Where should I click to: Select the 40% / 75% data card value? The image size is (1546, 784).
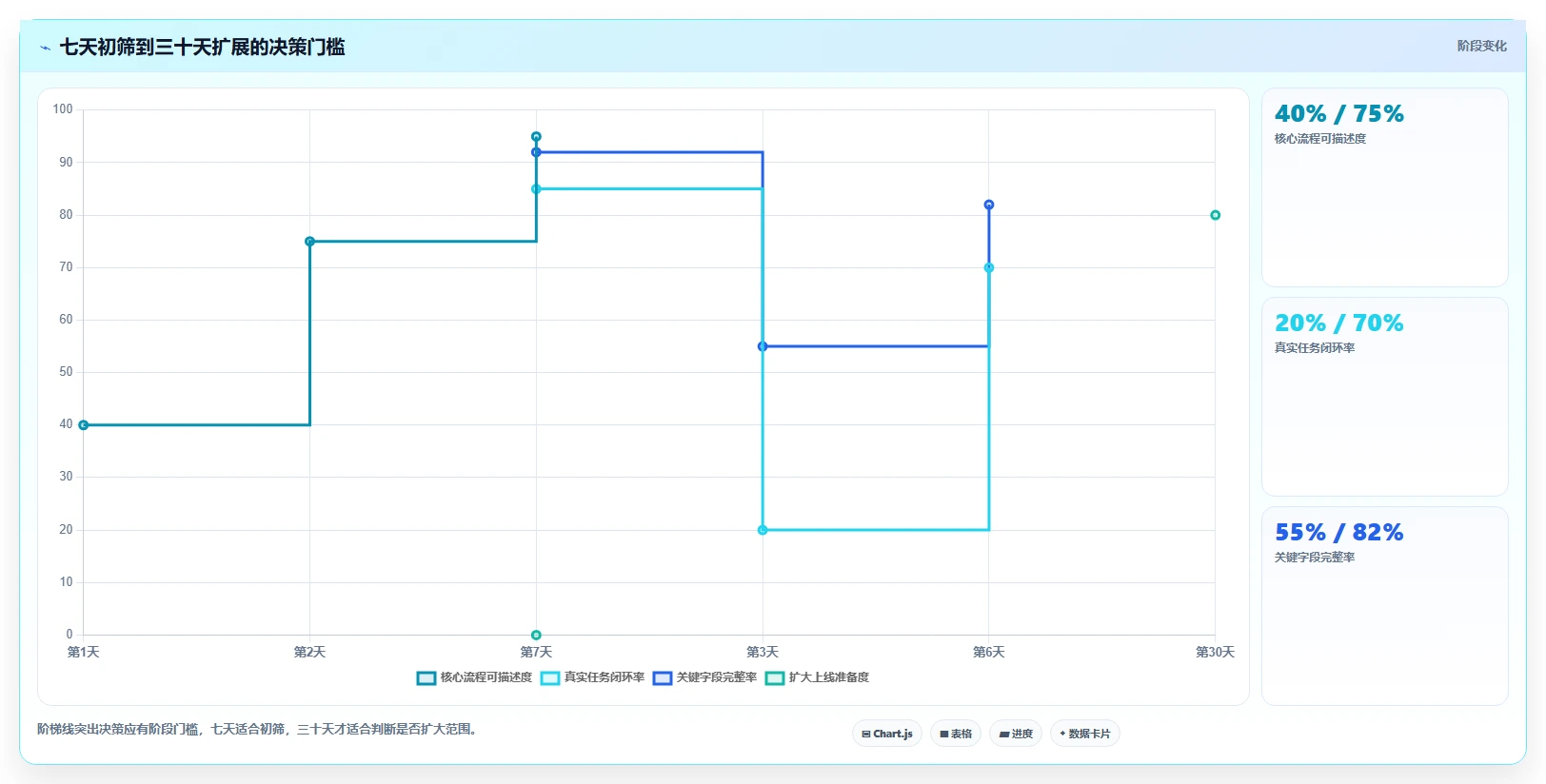point(1338,114)
